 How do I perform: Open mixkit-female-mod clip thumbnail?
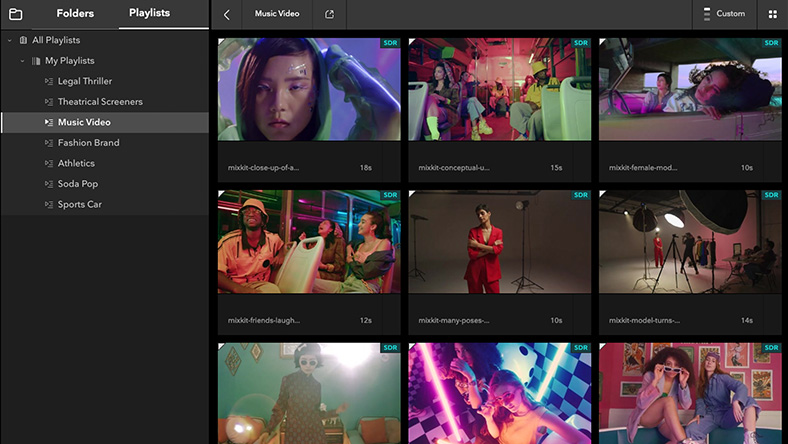tap(690, 90)
